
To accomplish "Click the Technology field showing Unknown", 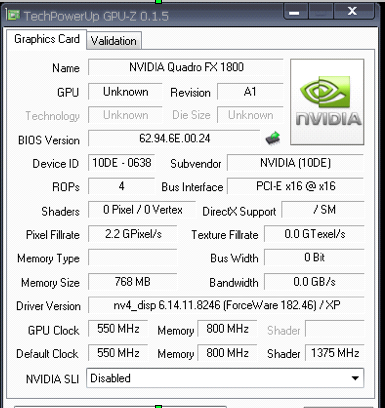I will pyautogui.click(x=125, y=115).
